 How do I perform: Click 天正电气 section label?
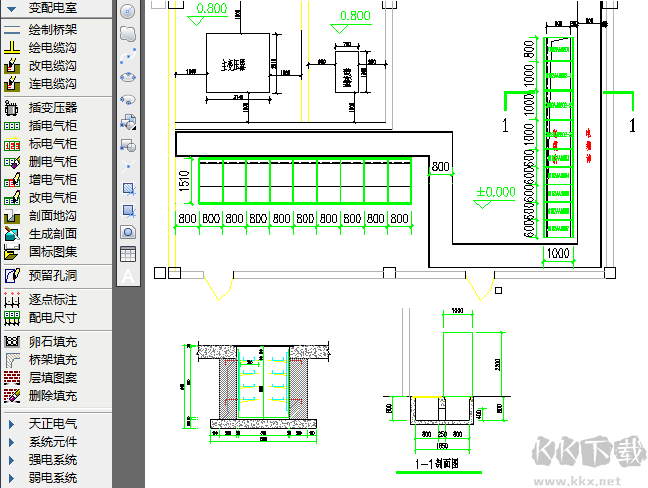[53, 424]
